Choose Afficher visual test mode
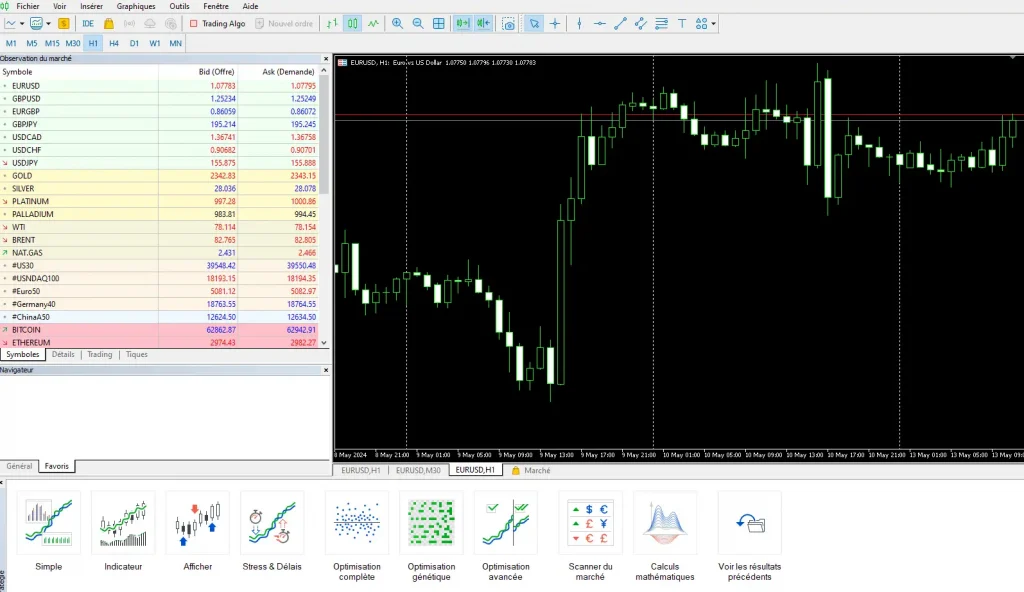1024x592 pixels. [x=197, y=533]
